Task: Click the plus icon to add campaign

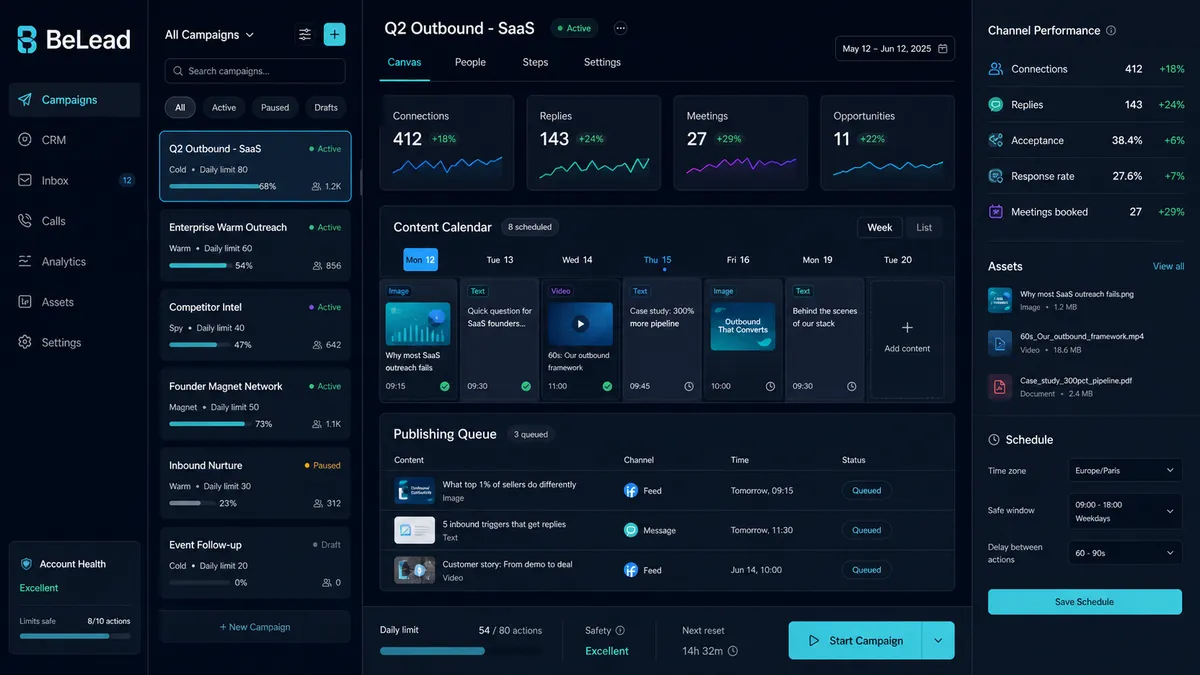Action: click(335, 35)
